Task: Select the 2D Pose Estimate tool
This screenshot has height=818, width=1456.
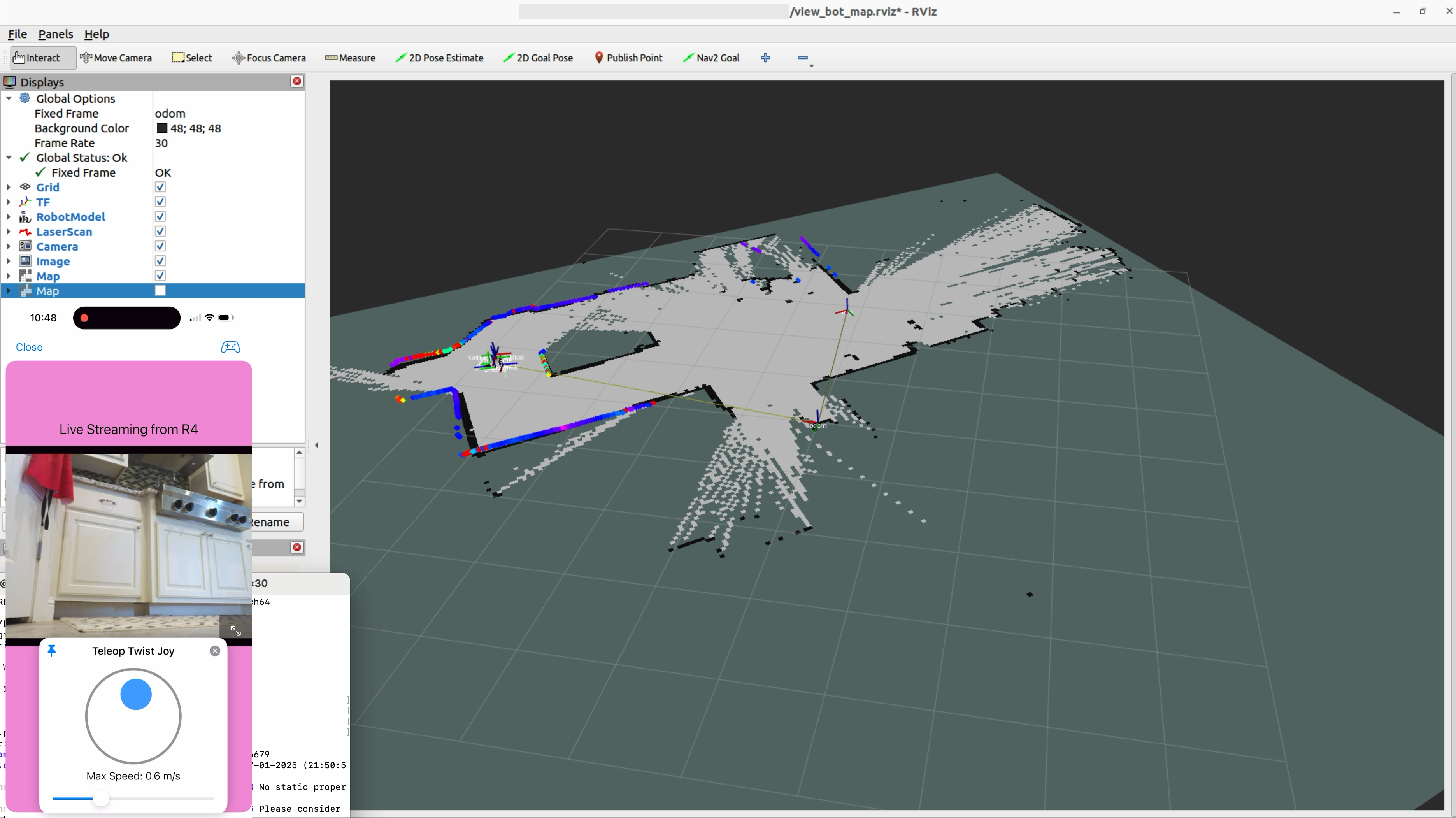Action: 440,58
